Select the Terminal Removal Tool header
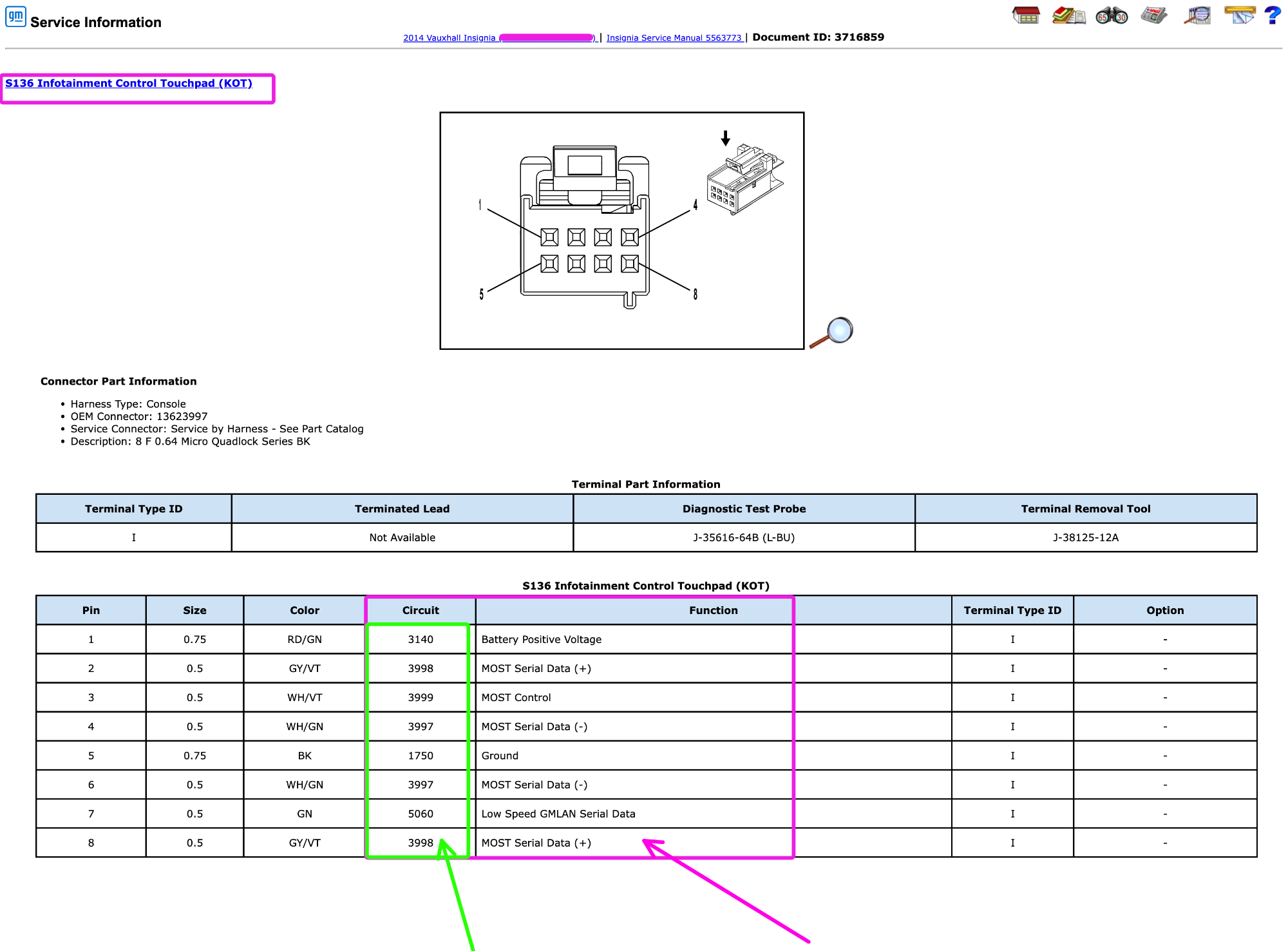This screenshot has width=1288, height=951. coord(1086,509)
